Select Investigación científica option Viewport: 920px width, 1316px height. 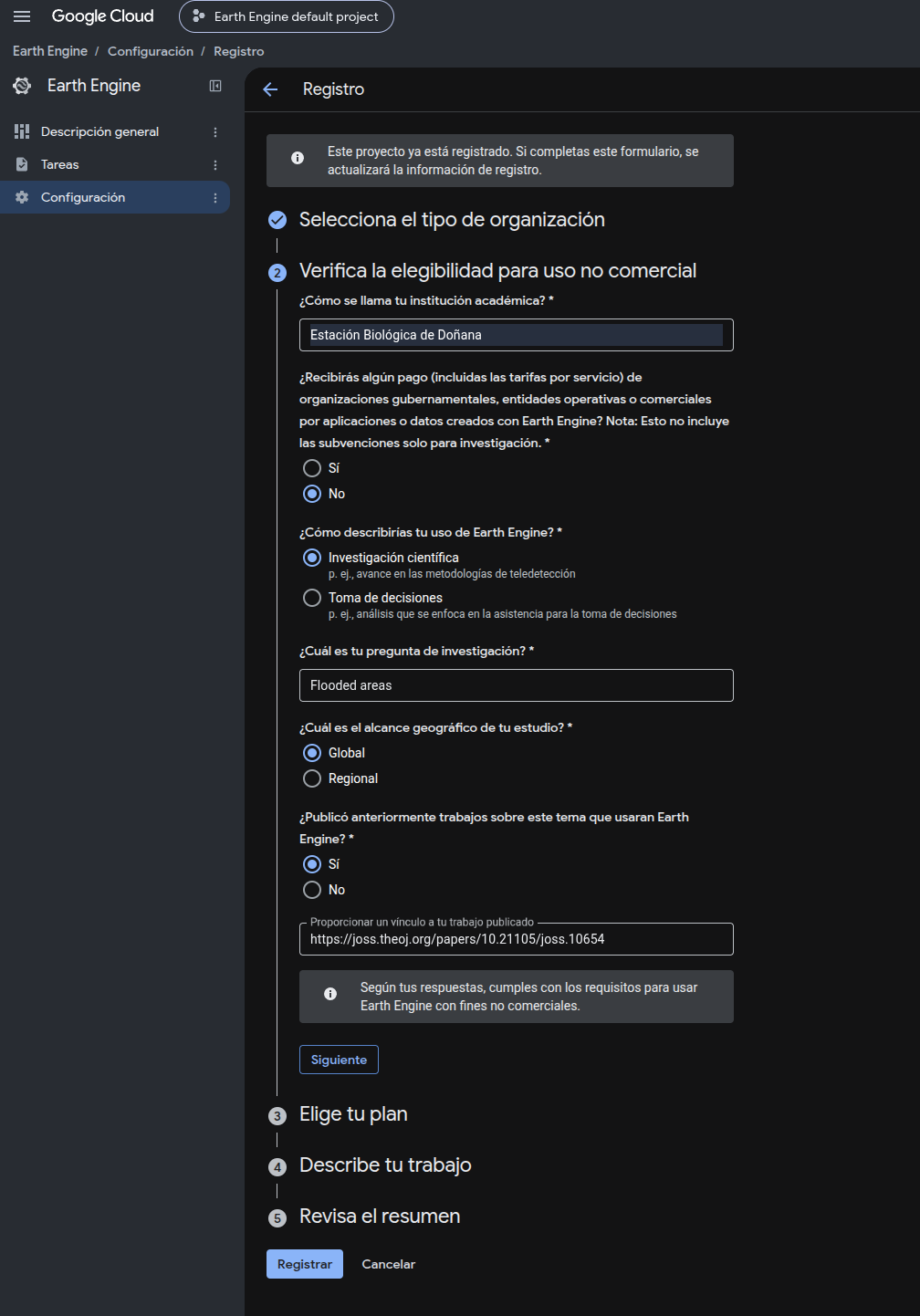coord(312,558)
